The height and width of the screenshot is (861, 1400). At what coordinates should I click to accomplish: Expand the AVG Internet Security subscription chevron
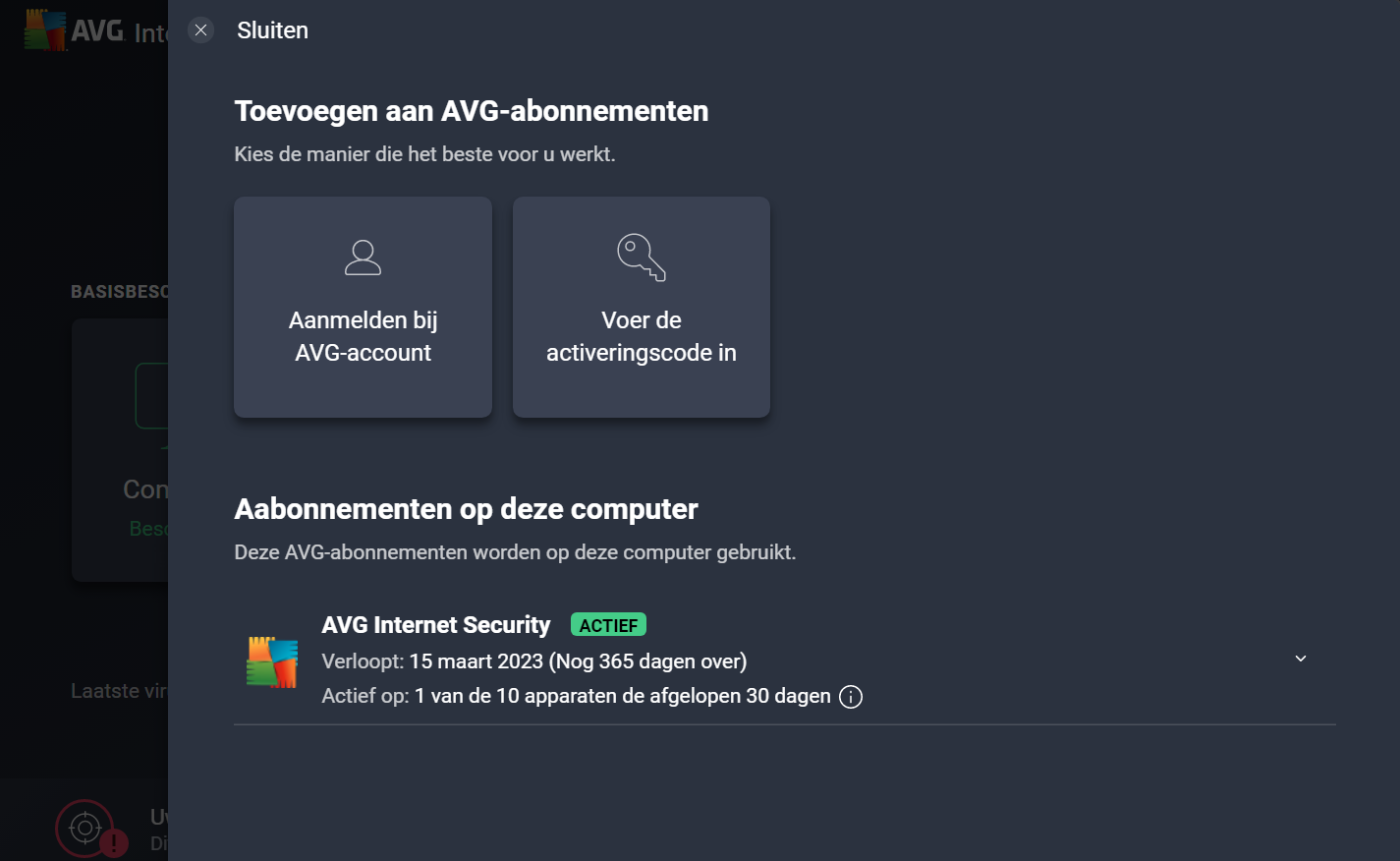(1300, 659)
